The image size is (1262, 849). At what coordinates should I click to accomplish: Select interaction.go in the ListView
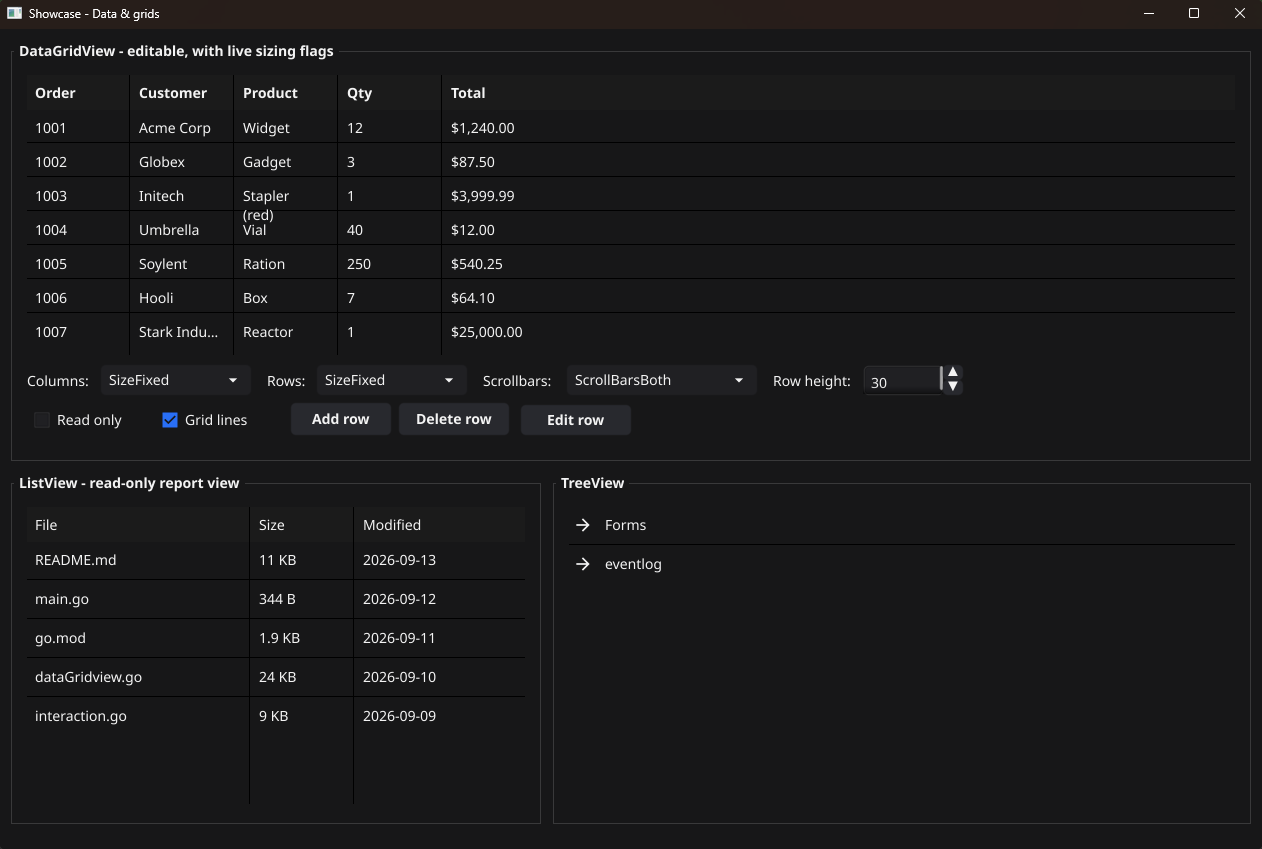coord(138,716)
